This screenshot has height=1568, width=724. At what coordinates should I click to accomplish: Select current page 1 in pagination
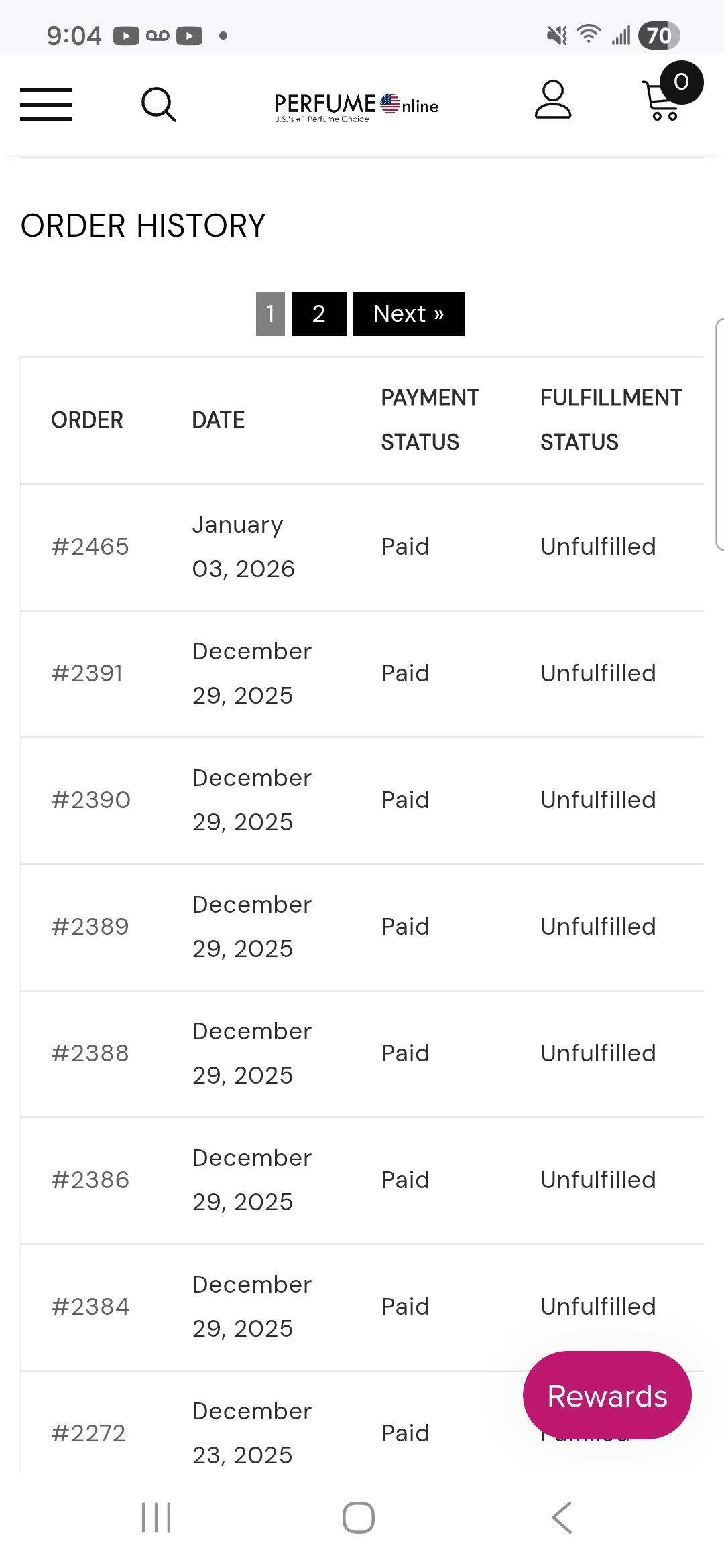pyautogui.click(x=270, y=314)
